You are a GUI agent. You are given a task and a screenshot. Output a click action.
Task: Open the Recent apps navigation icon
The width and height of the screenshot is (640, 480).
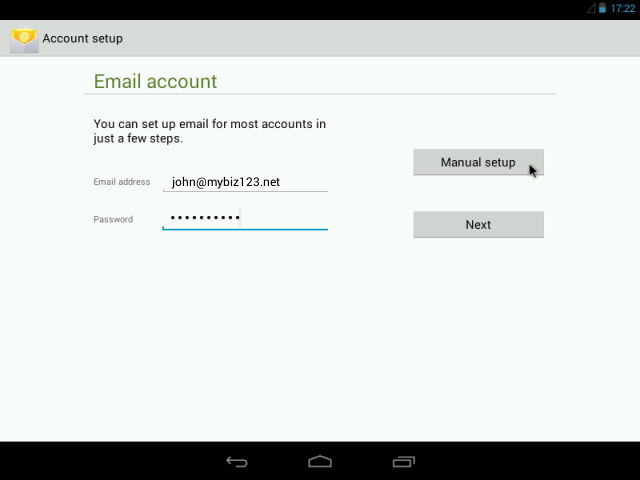click(404, 462)
